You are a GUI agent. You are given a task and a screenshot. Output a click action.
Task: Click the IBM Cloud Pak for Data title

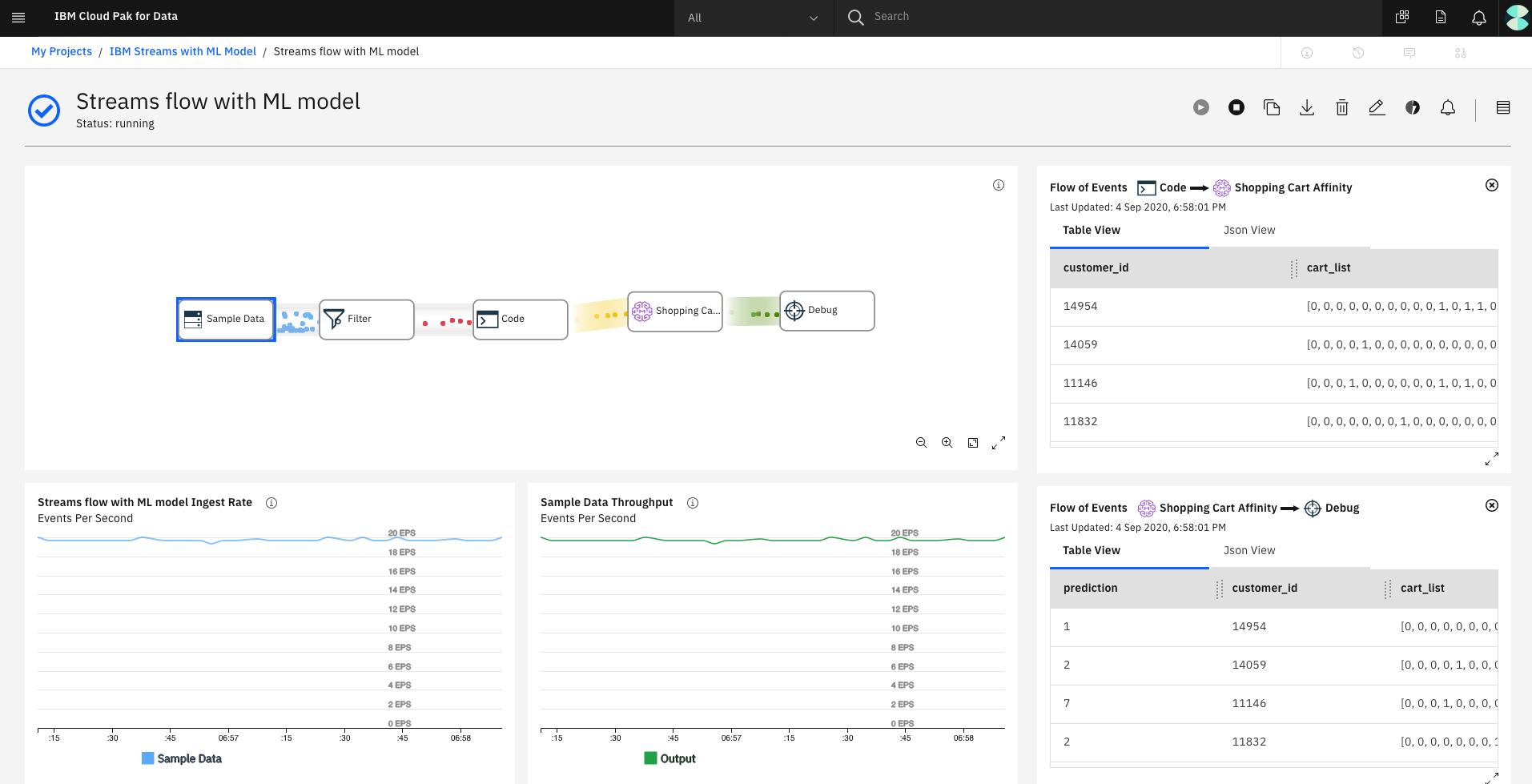(x=116, y=16)
